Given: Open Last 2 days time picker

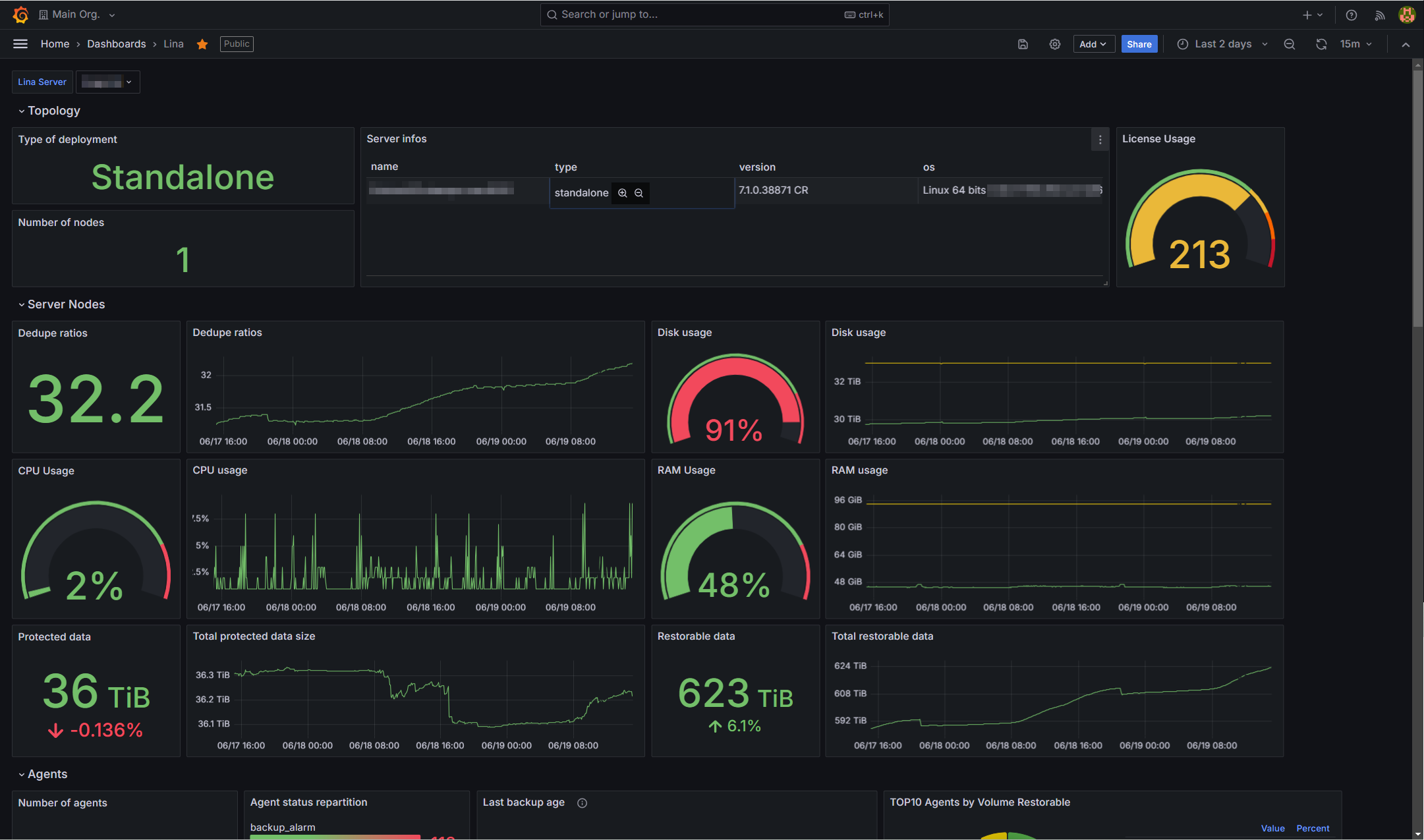Looking at the screenshot, I should click(1222, 44).
